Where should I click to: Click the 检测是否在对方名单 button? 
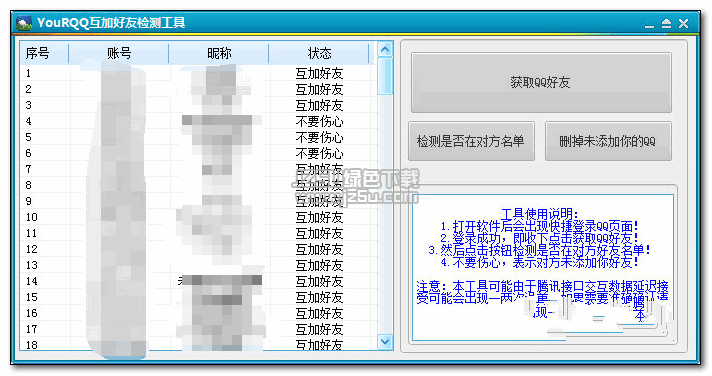471,141
